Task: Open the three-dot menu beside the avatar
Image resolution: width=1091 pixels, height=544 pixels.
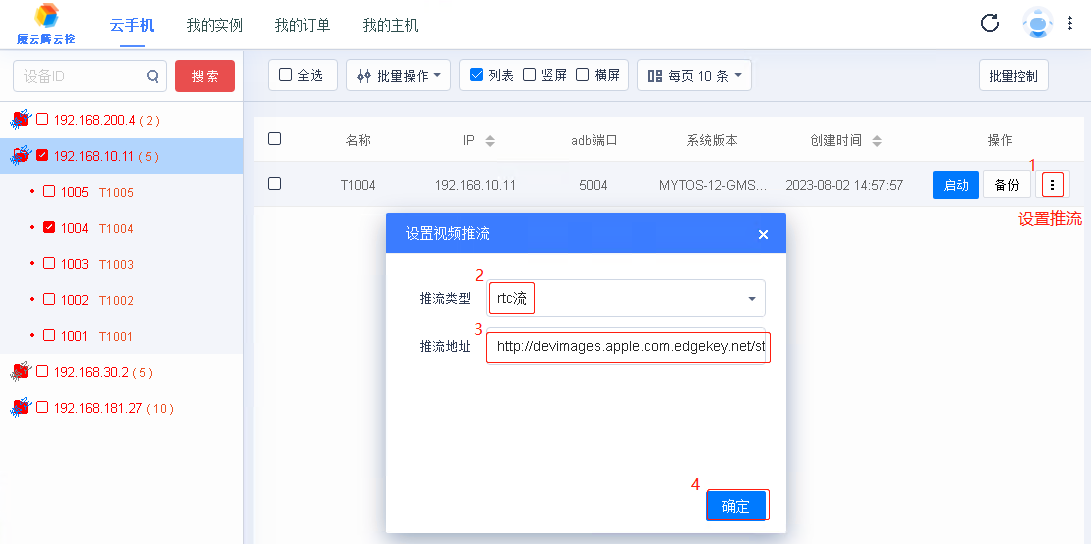Action: (x=1070, y=24)
